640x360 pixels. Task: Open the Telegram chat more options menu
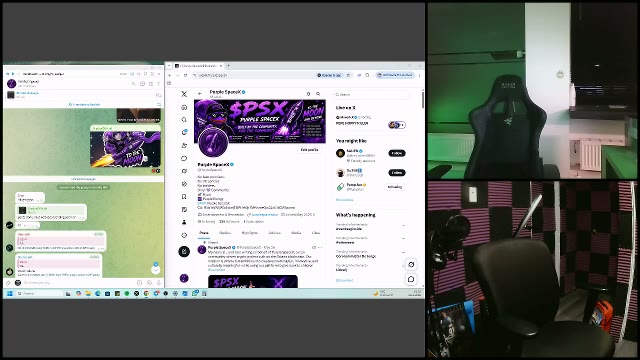click(x=159, y=84)
